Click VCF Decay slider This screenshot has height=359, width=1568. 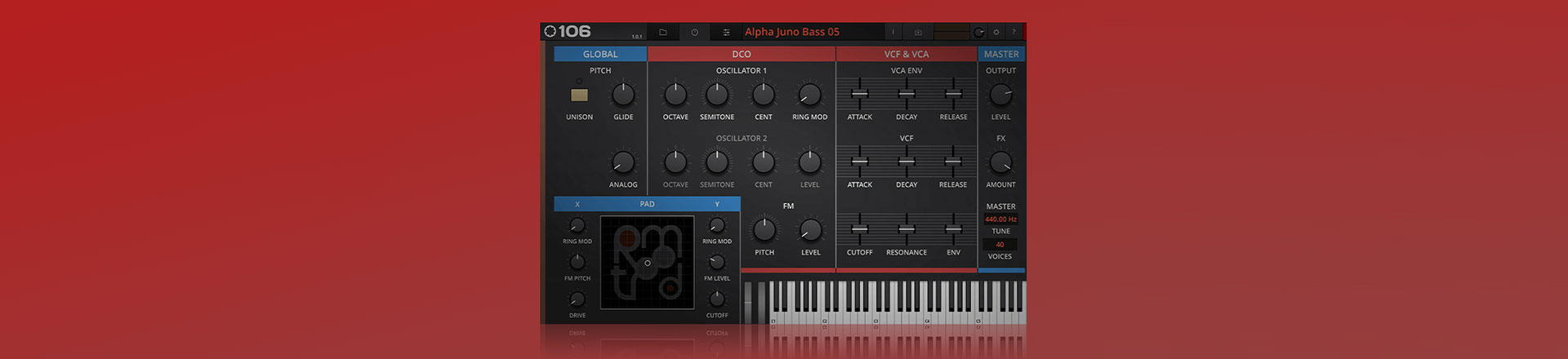(906, 162)
